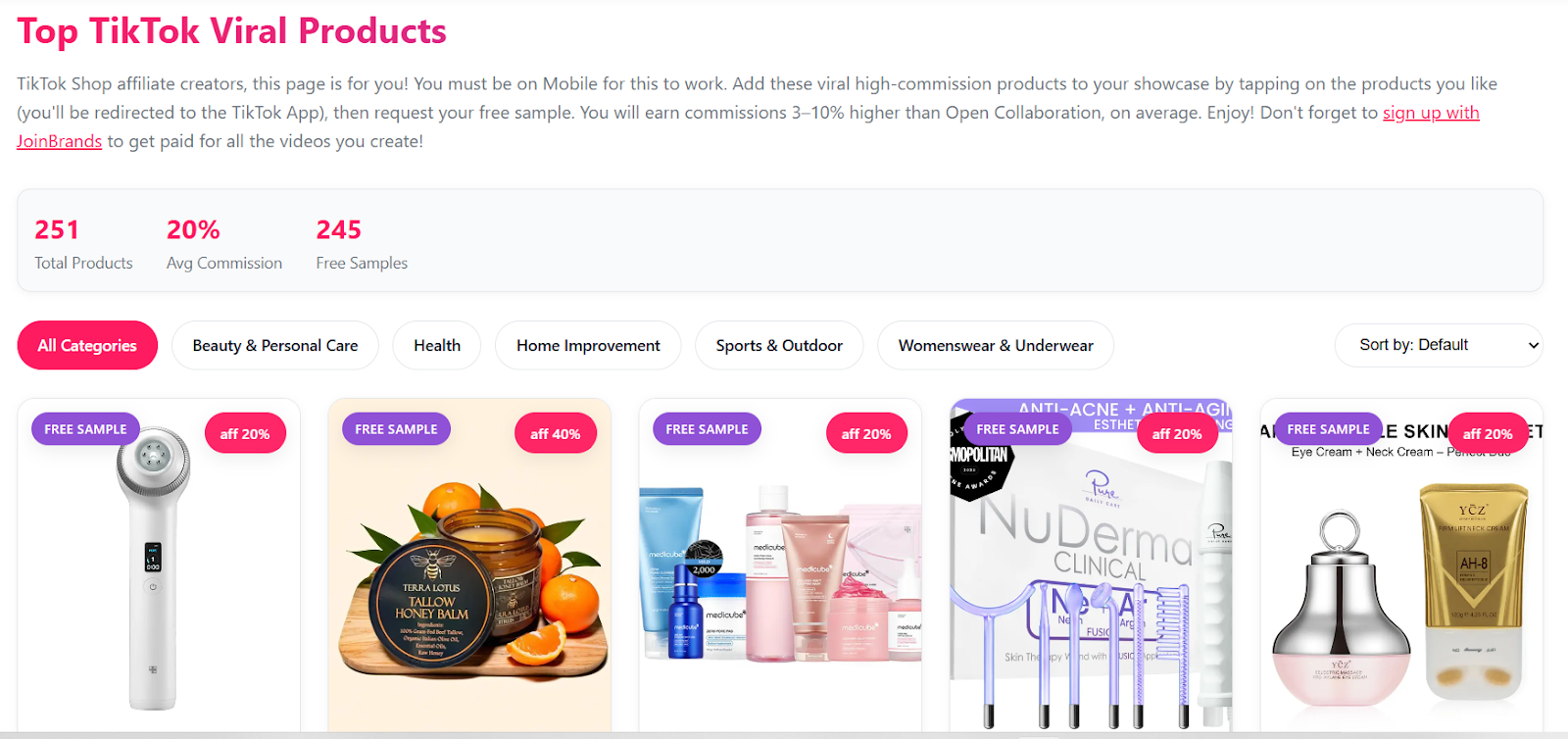Click the 251 Total Products statistic

[83, 243]
